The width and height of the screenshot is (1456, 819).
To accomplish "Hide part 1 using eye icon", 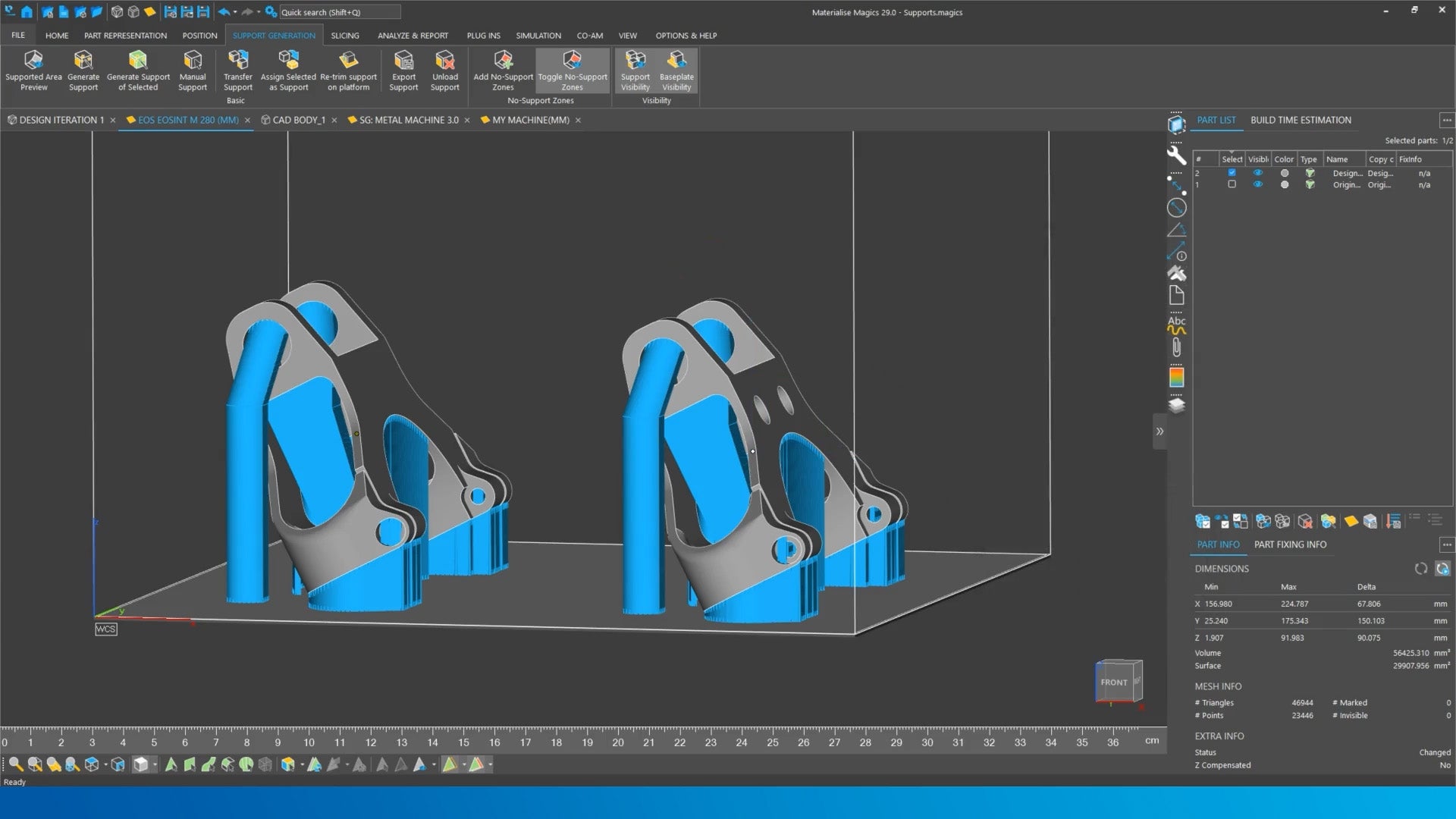I will click(1258, 185).
